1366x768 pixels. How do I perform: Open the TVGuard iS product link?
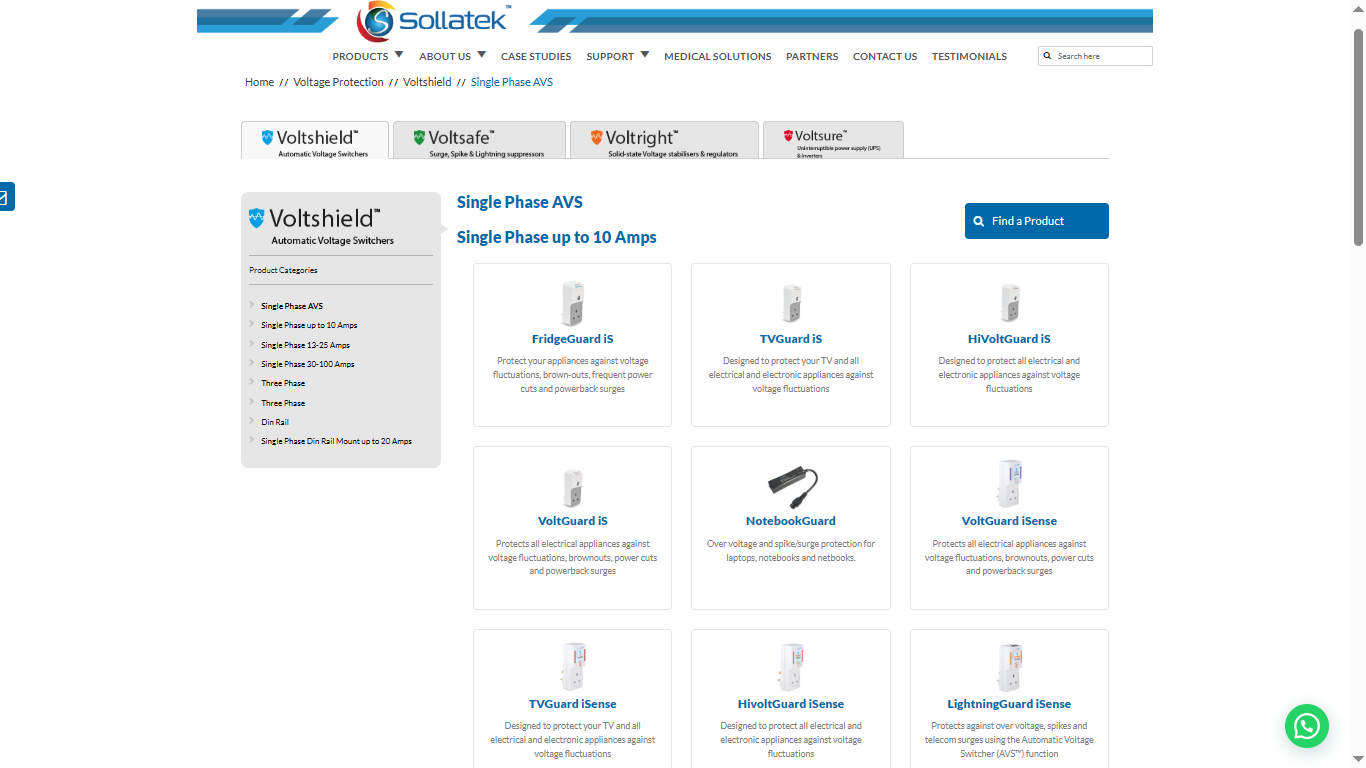790,339
